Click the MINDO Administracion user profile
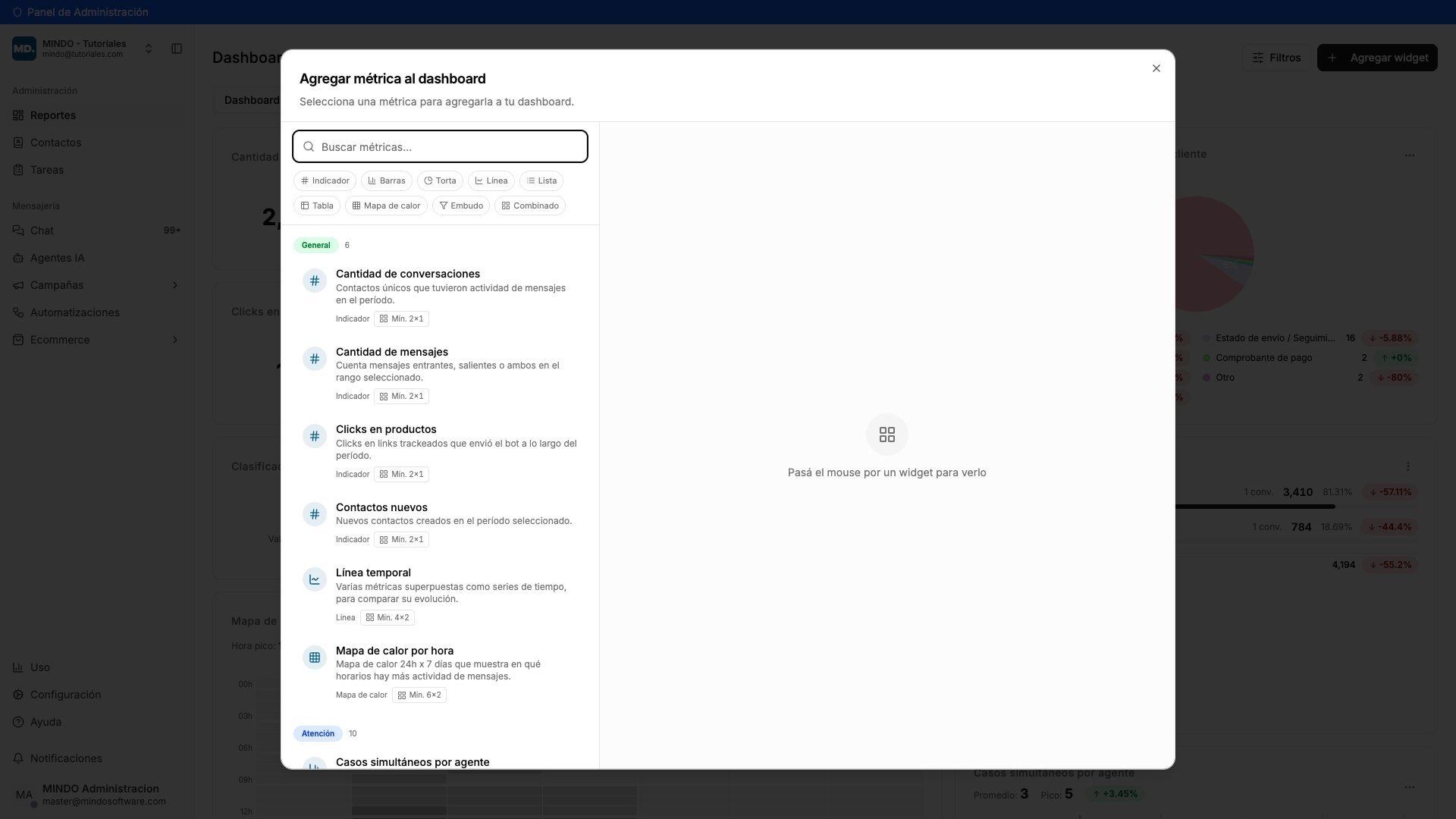This screenshot has width=1456, height=819. (97, 795)
